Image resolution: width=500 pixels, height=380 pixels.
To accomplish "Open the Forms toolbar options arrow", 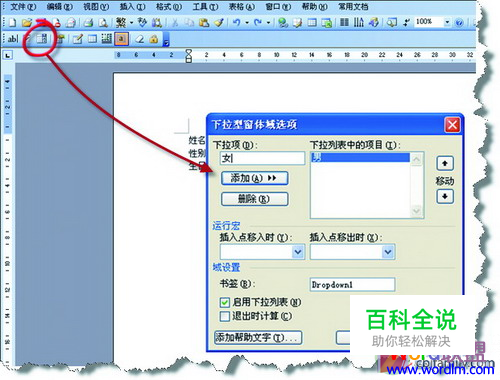I will tap(166, 40).
